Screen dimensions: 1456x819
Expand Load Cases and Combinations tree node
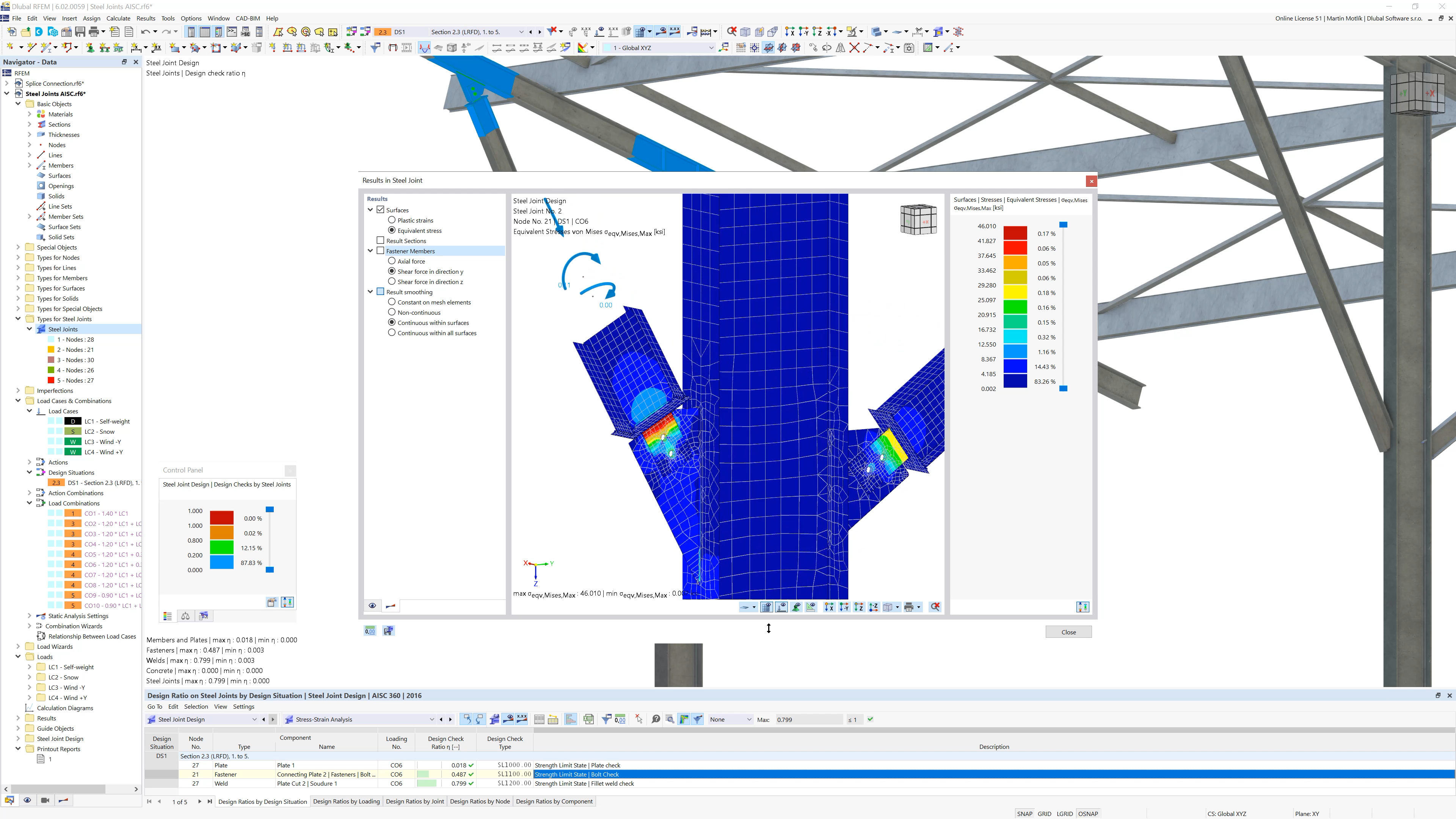click(18, 401)
